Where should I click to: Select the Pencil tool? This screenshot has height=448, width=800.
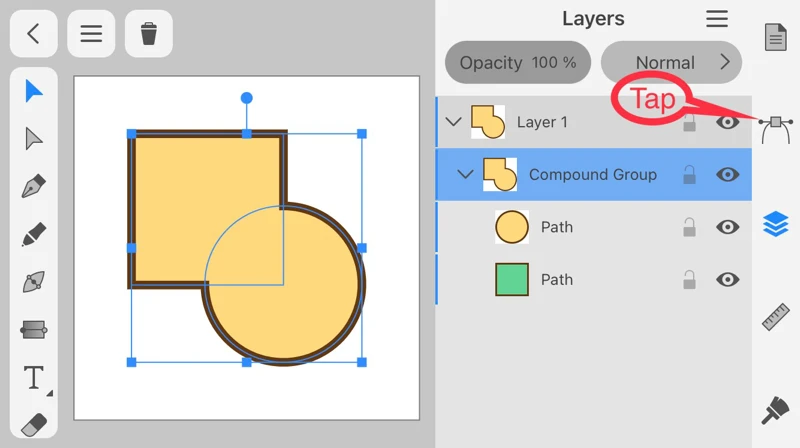pos(34,234)
